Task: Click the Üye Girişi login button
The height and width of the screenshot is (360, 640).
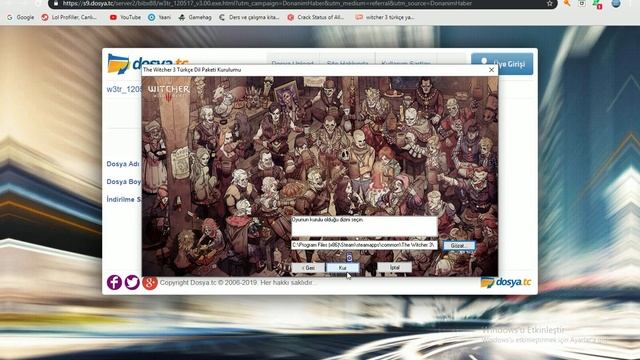Action: click(502, 64)
